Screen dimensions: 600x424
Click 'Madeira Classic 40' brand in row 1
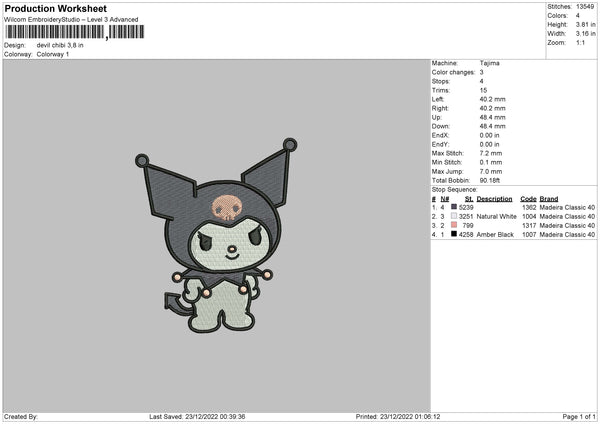pos(567,207)
